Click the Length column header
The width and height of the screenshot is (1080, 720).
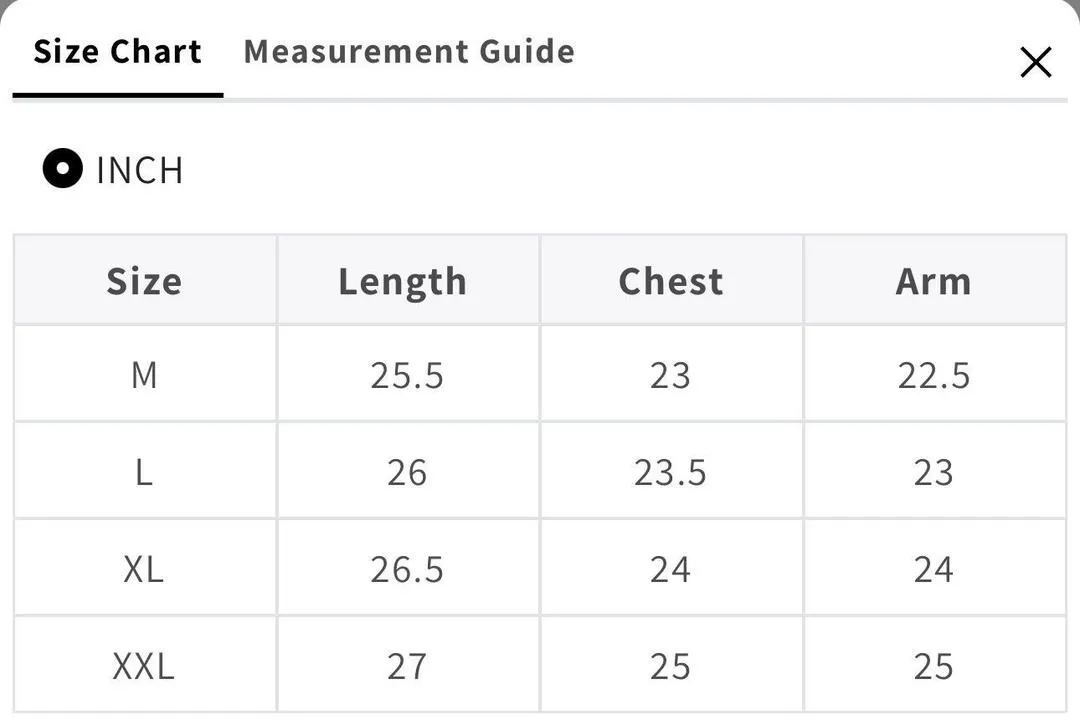[x=402, y=281]
